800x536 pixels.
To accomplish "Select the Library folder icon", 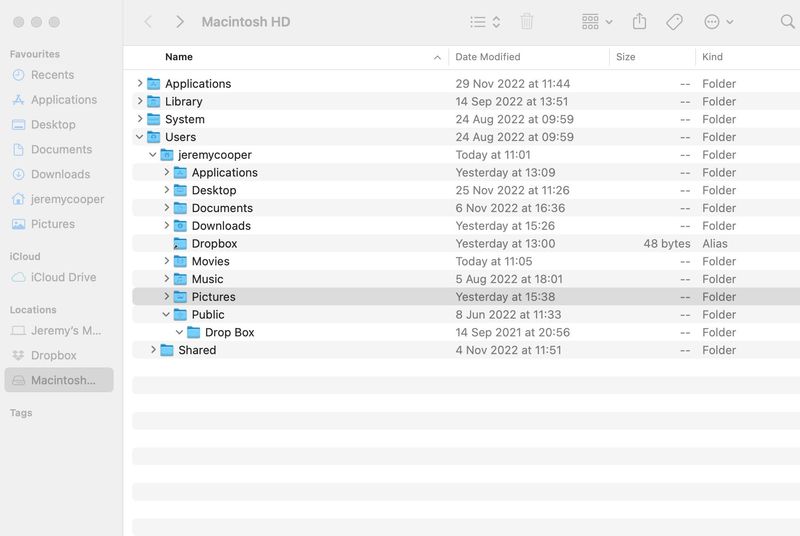I will pos(154,101).
